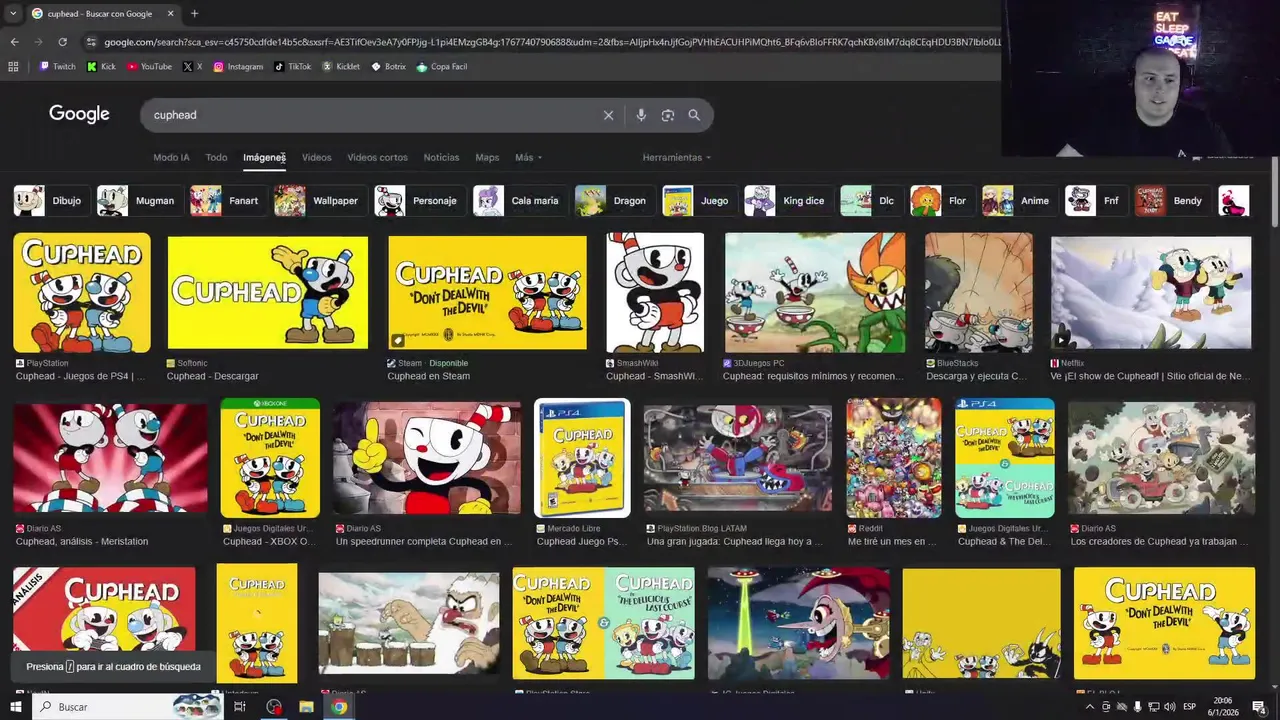Open Chrome from the taskbar
The image size is (1280, 720).
pos(340,707)
